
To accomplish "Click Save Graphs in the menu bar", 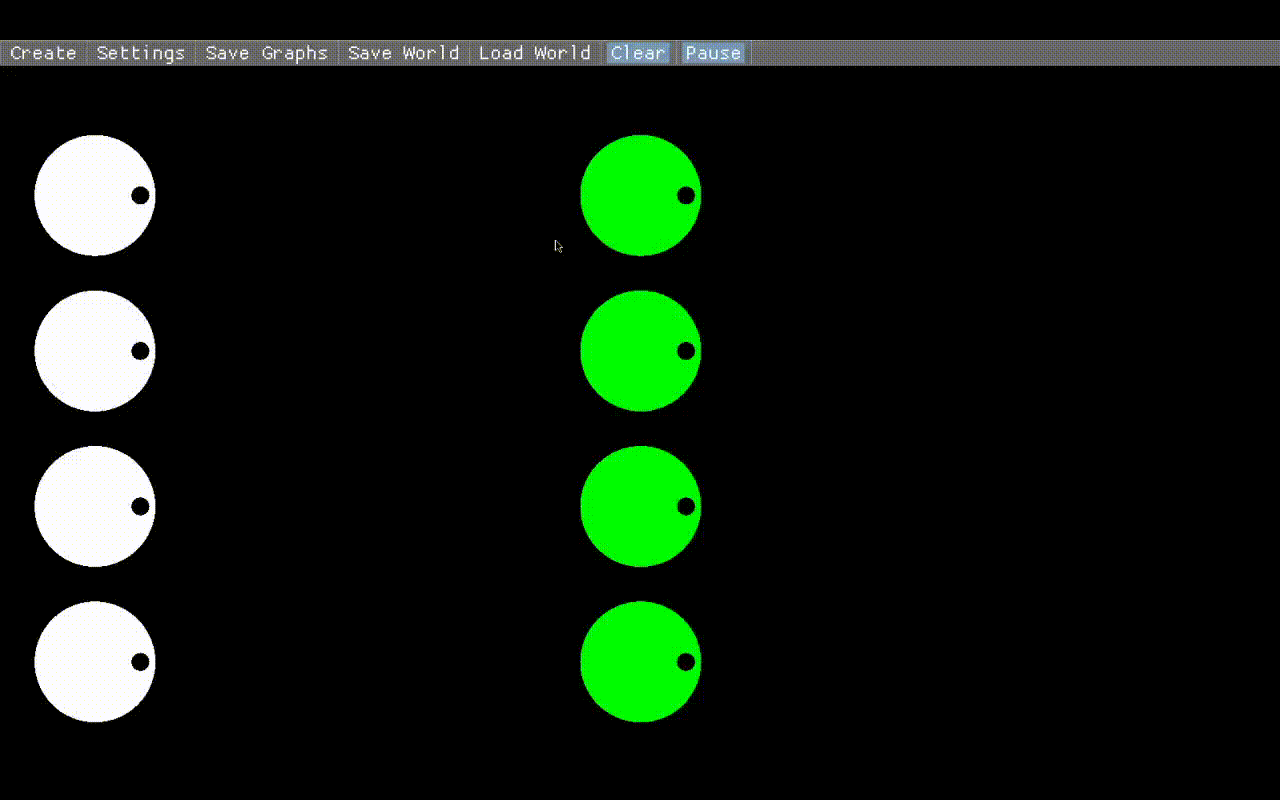I will pos(266,53).
